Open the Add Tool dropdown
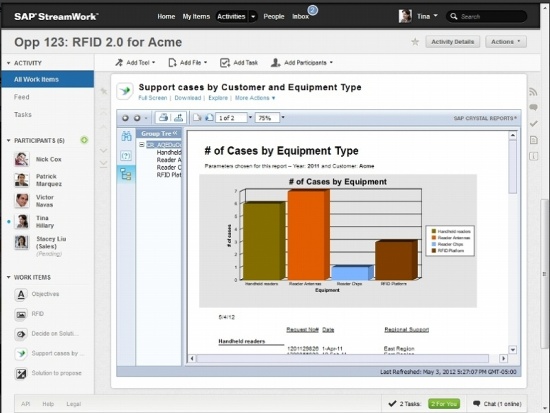 (x=135, y=63)
